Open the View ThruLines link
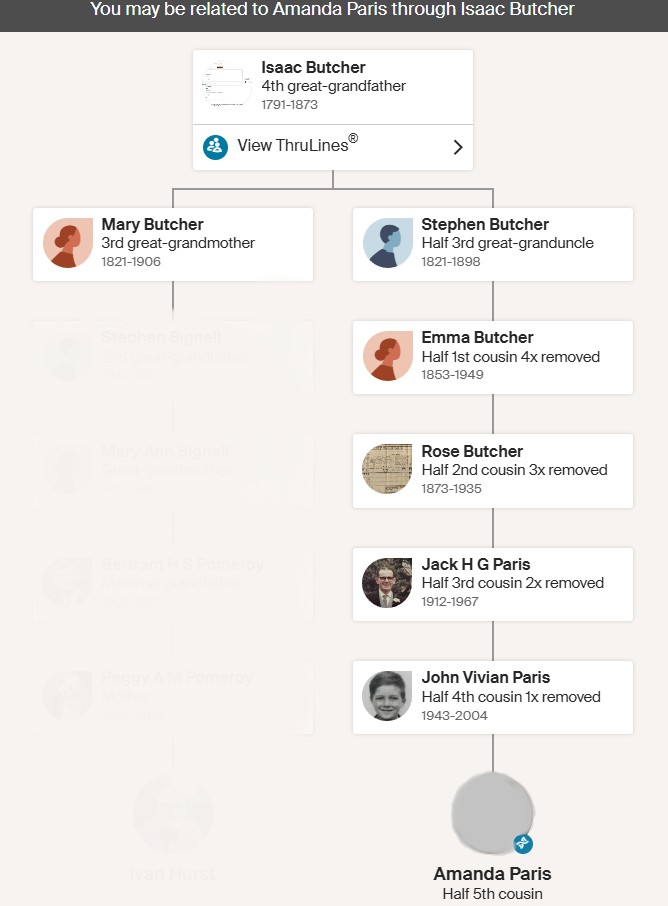Viewport: 668px width, 906px height. (297, 146)
